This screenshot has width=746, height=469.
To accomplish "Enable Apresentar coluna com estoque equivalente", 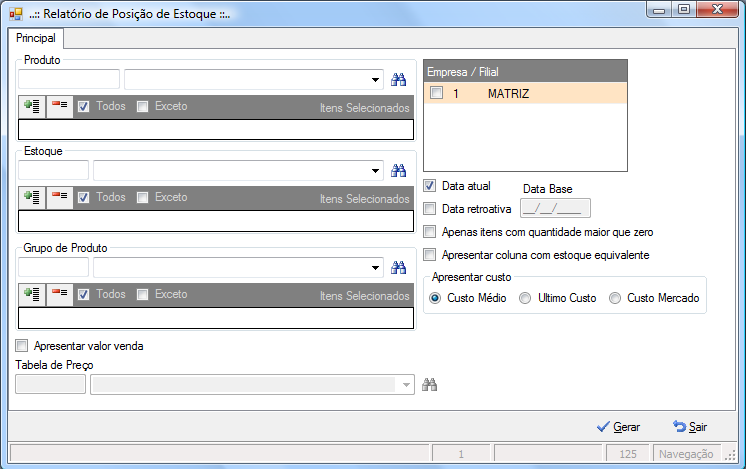I will click(430, 254).
